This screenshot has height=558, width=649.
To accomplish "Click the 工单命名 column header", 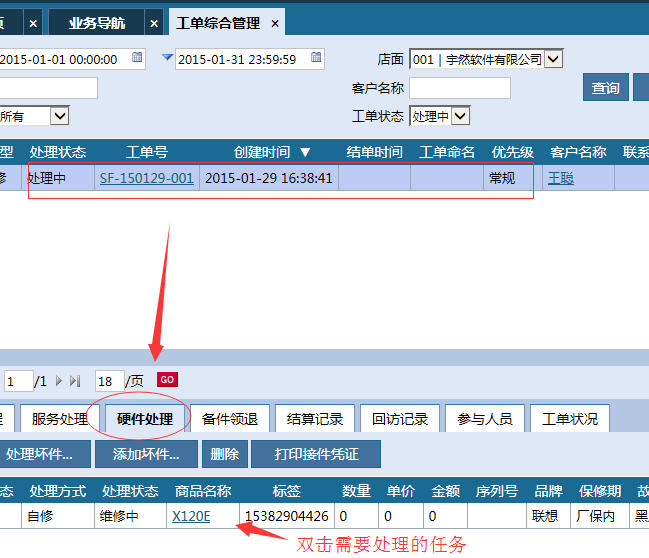I will [447, 152].
